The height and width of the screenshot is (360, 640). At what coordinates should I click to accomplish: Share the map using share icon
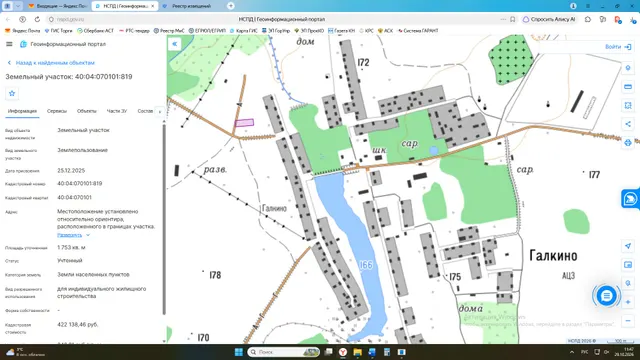coord(628,124)
